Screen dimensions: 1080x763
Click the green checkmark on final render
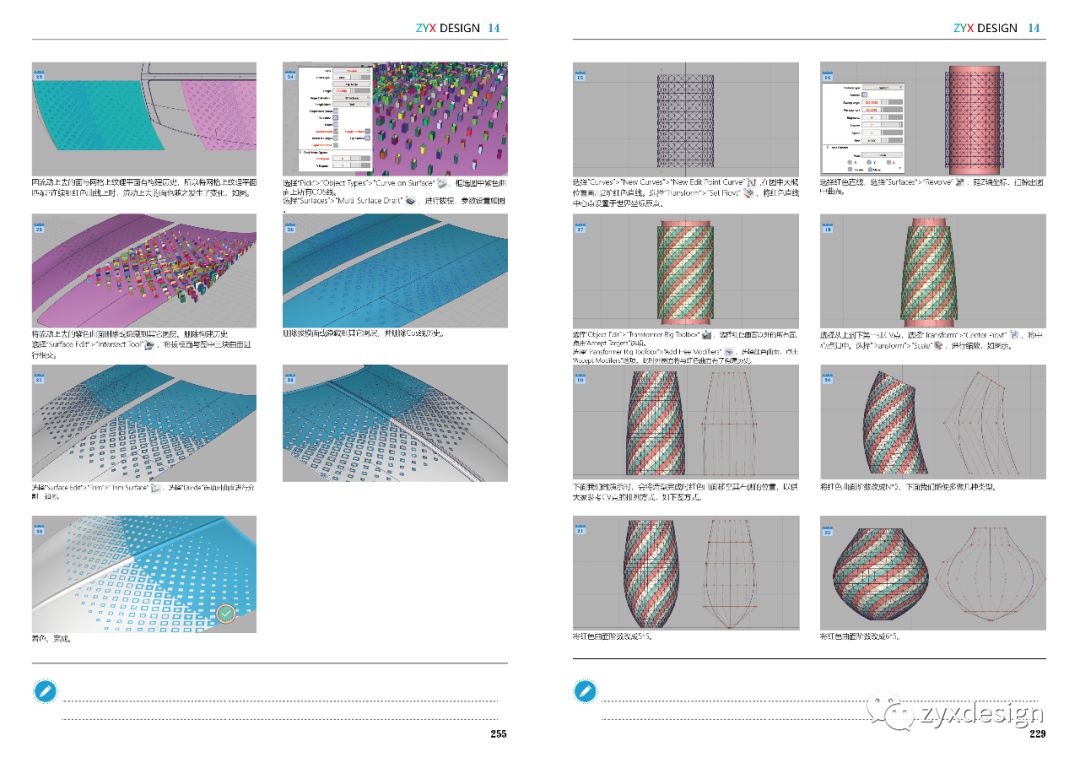point(225,613)
